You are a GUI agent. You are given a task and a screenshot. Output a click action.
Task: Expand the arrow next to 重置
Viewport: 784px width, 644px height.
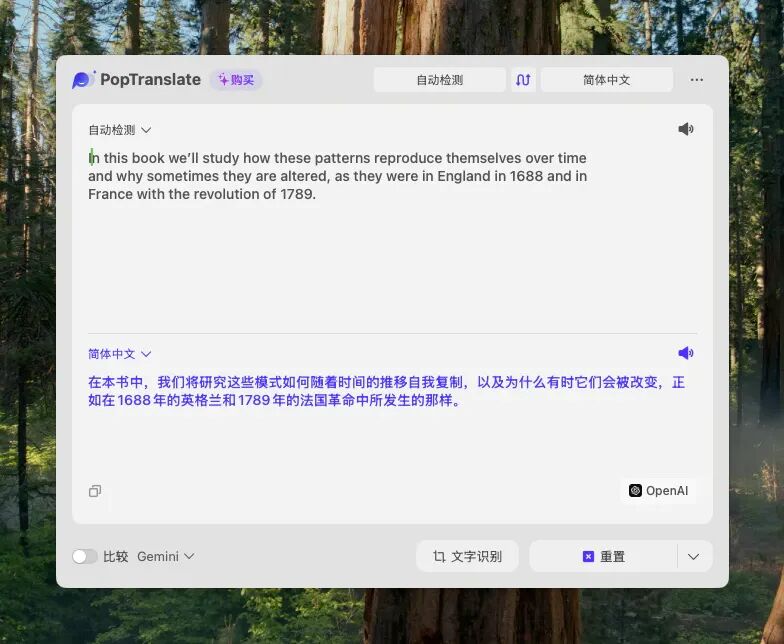(x=694, y=556)
